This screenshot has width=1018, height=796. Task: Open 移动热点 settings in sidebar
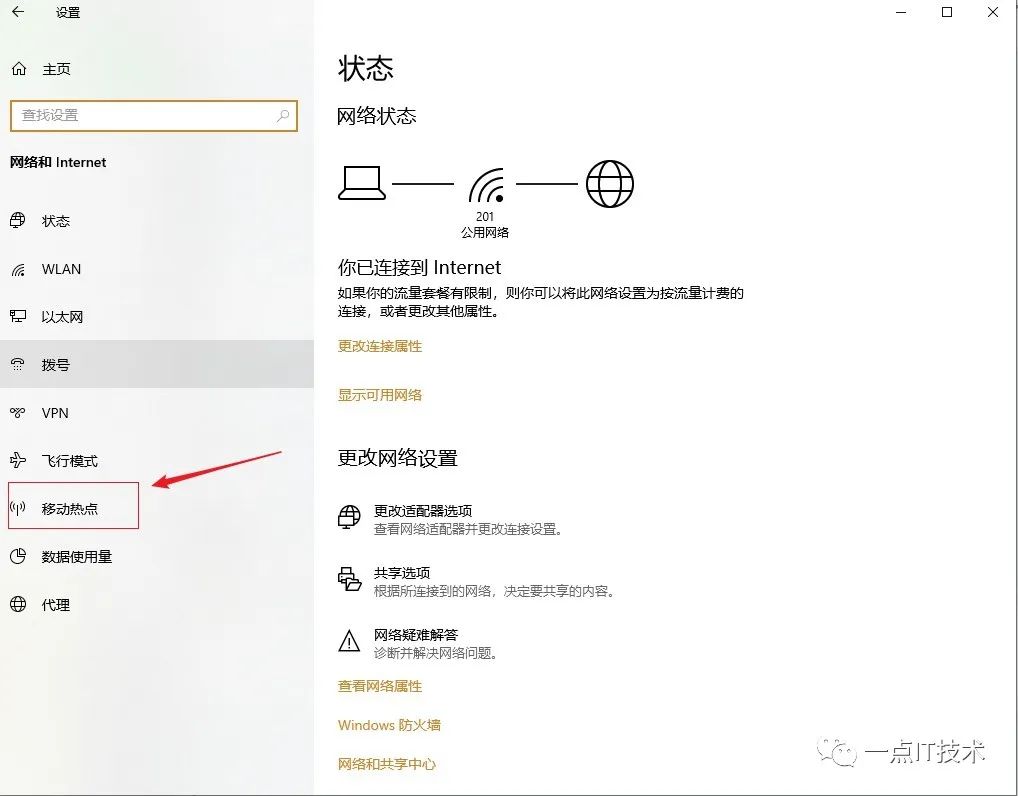(73, 506)
